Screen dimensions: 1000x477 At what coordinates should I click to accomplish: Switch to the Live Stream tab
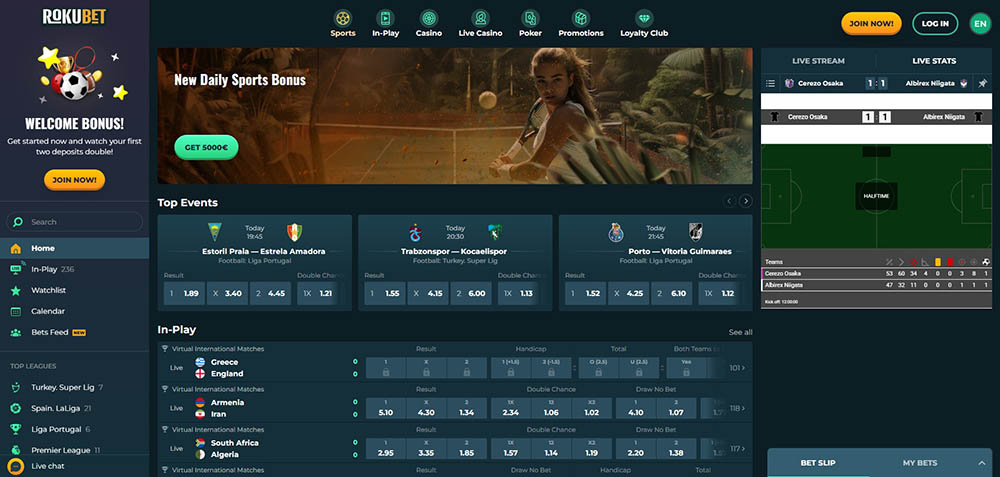[x=818, y=61]
